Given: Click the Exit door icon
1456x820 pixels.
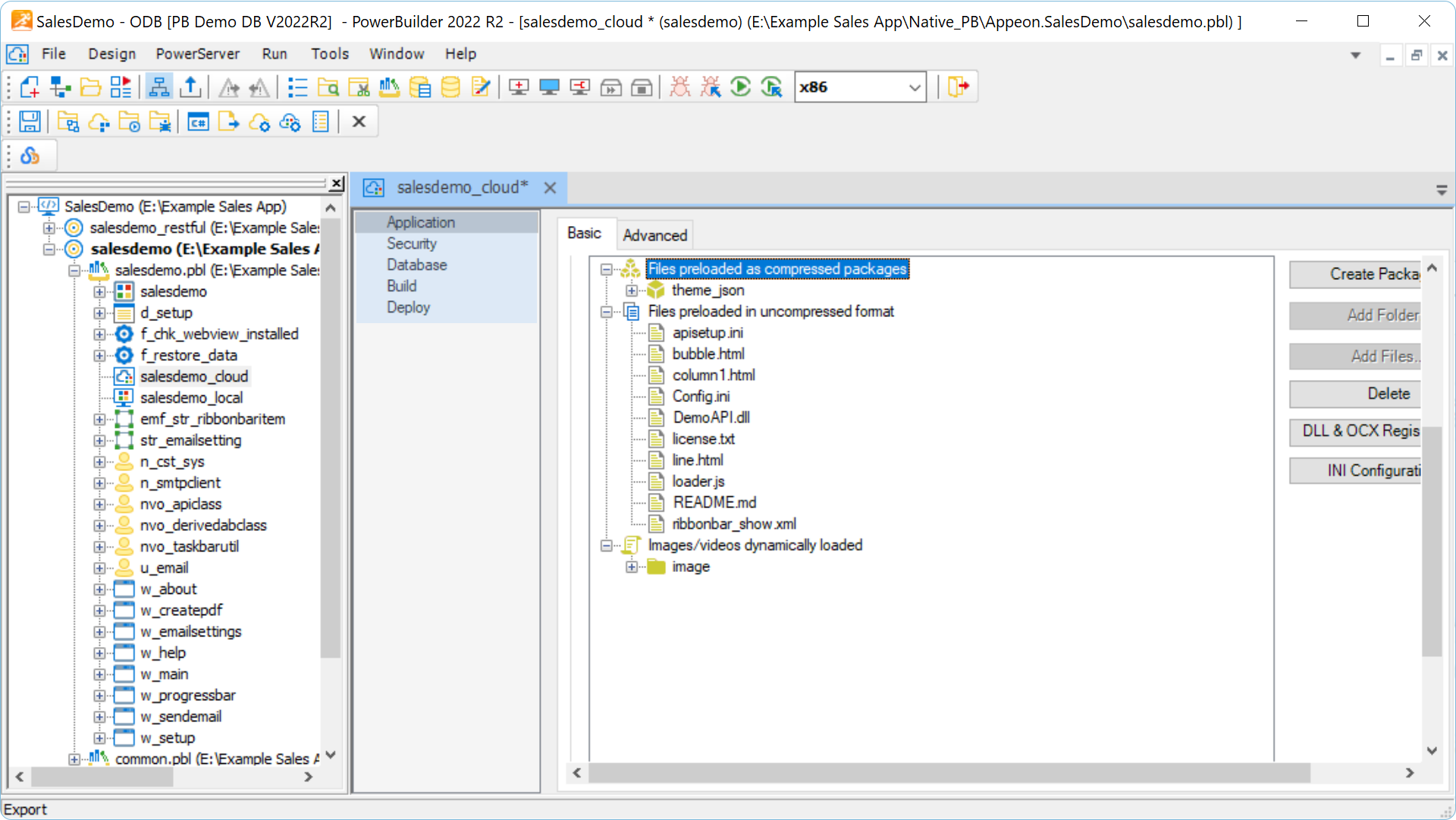Looking at the screenshot, I should click(959, 87).
